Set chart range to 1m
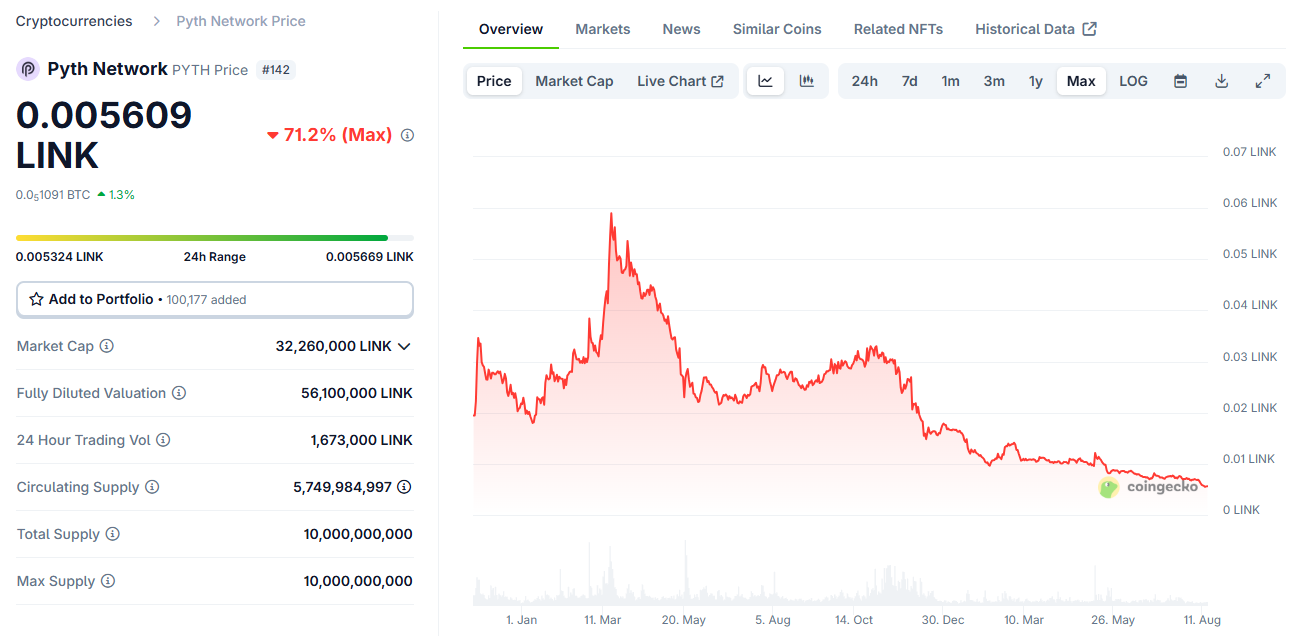 [x=950, y=81]
